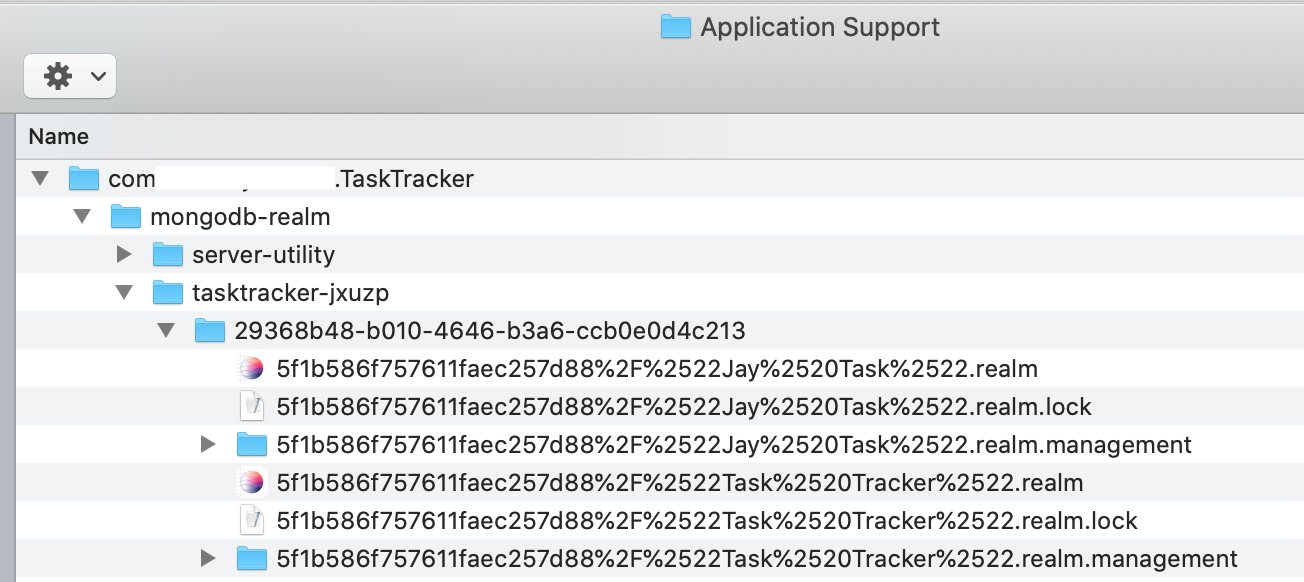
Task: Collapse the mongodb-realm folder
Action: point(82,217)
